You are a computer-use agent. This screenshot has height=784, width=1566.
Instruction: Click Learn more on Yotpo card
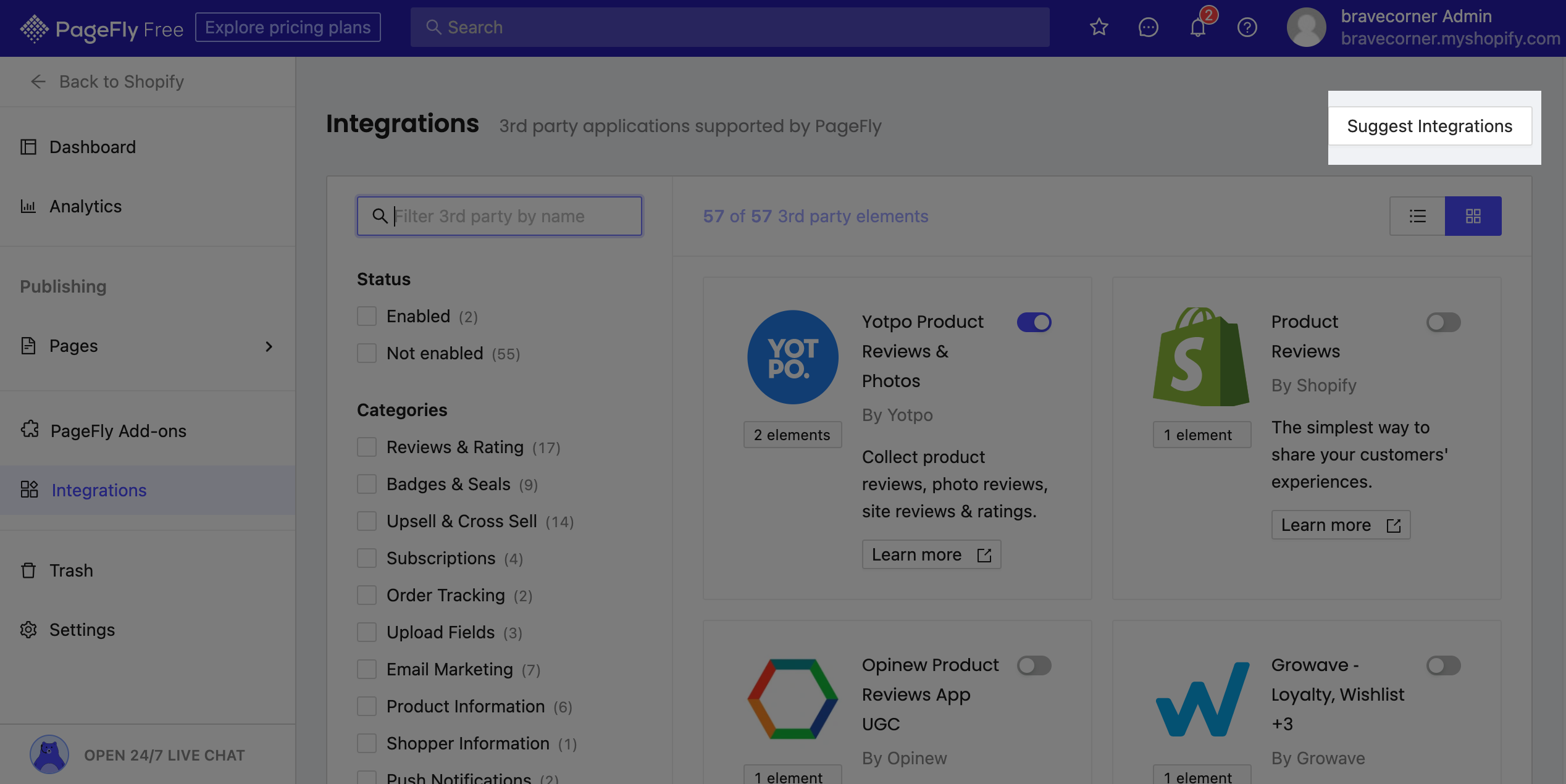pos(931,554)
